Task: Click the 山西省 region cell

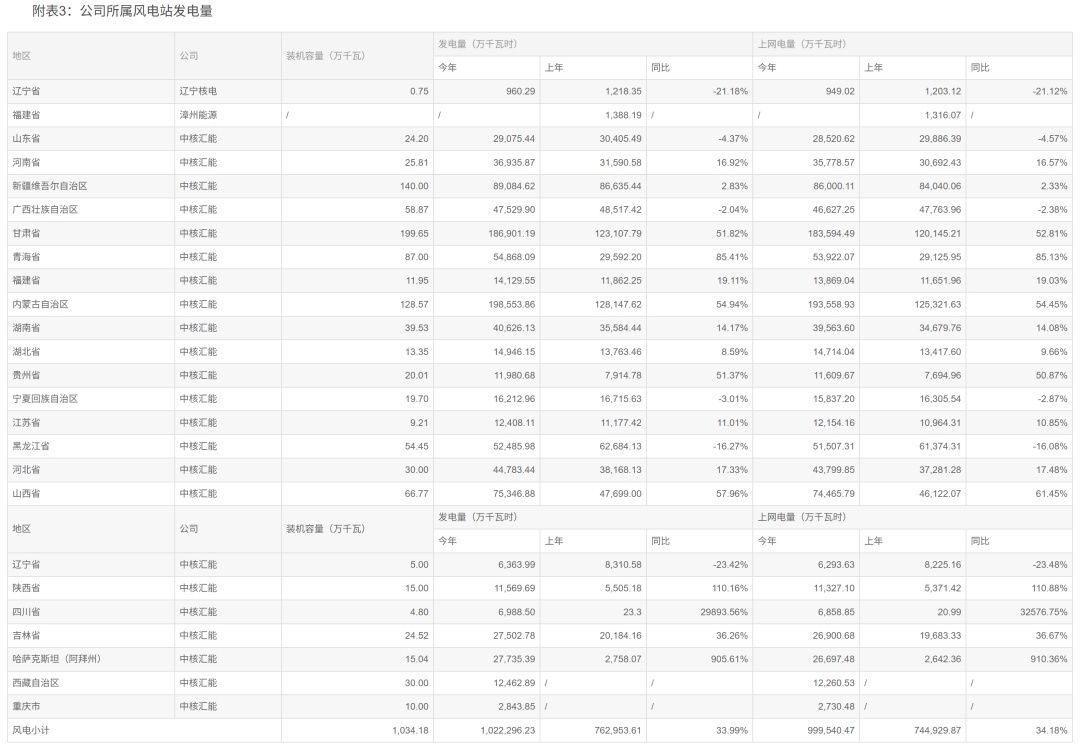Action: pos(27,493)
